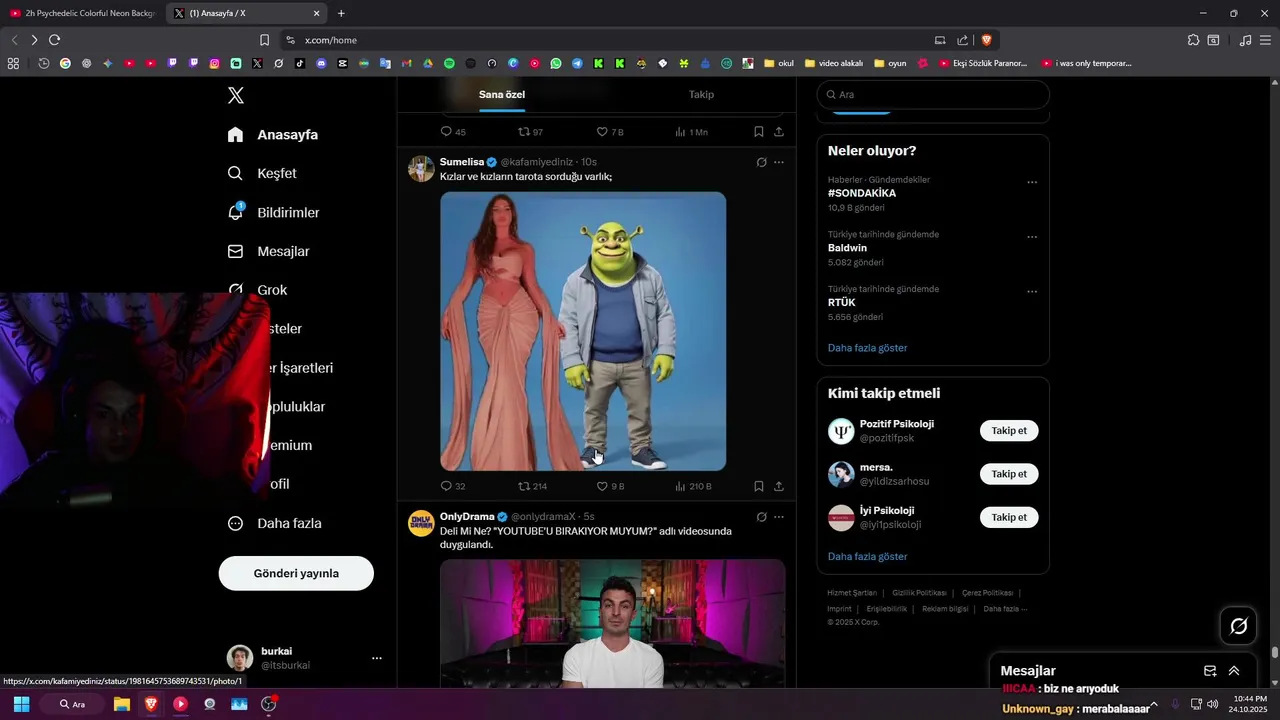Close the Anasayfa / X browser tab

point(317,13)
